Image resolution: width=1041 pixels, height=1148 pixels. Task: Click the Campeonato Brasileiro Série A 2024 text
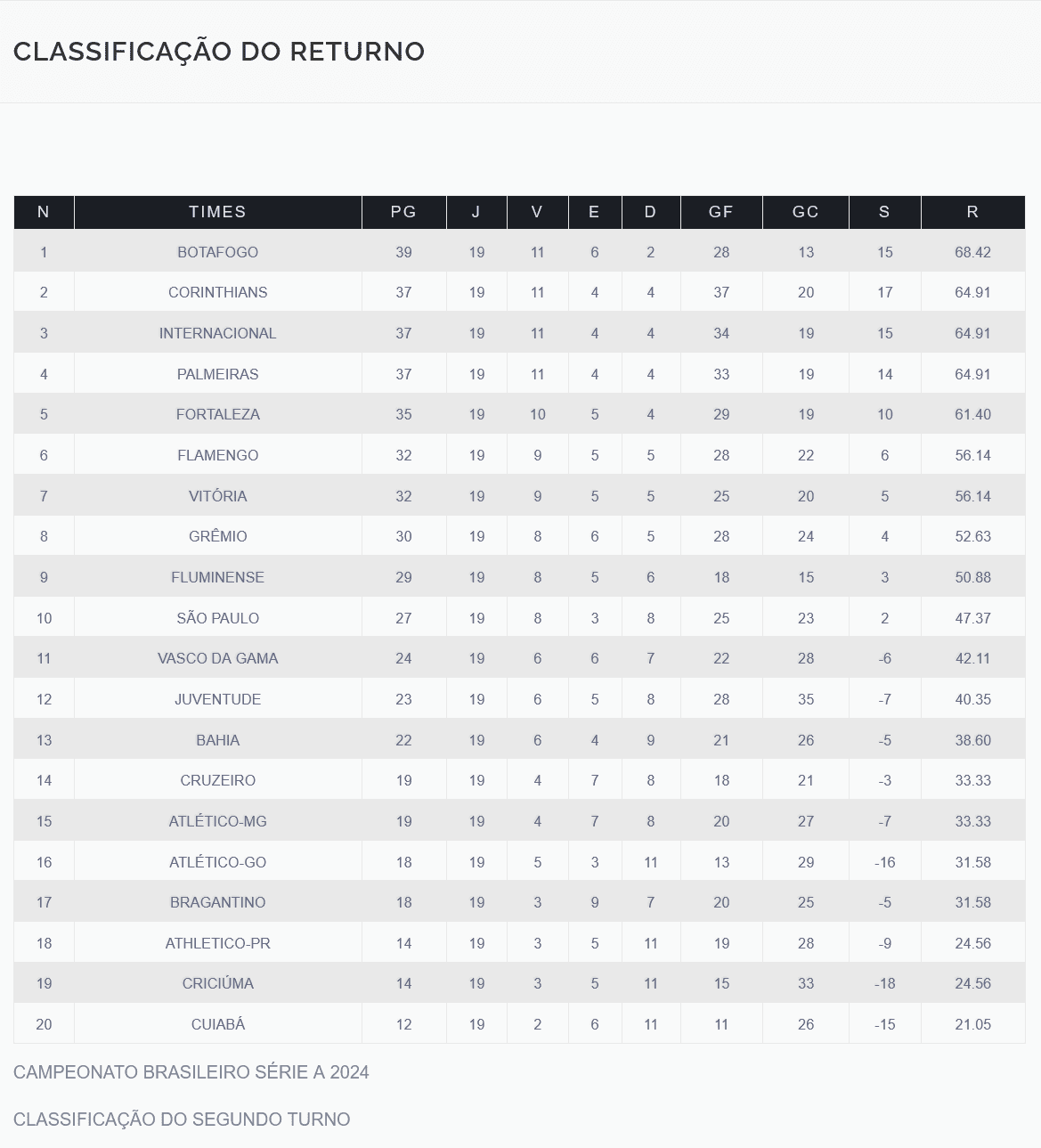(x=191, y=1072)
